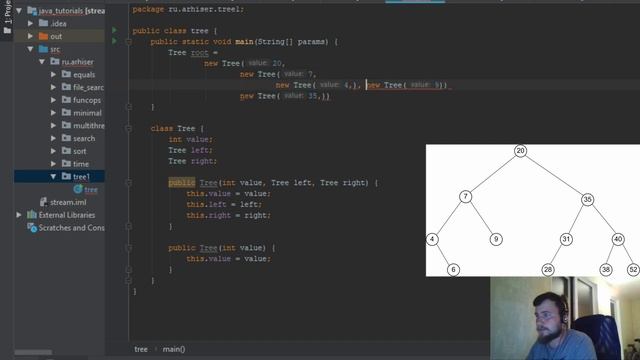Expand the funcops package
This screenshot has width=640, height=360.
pos(53,100)
